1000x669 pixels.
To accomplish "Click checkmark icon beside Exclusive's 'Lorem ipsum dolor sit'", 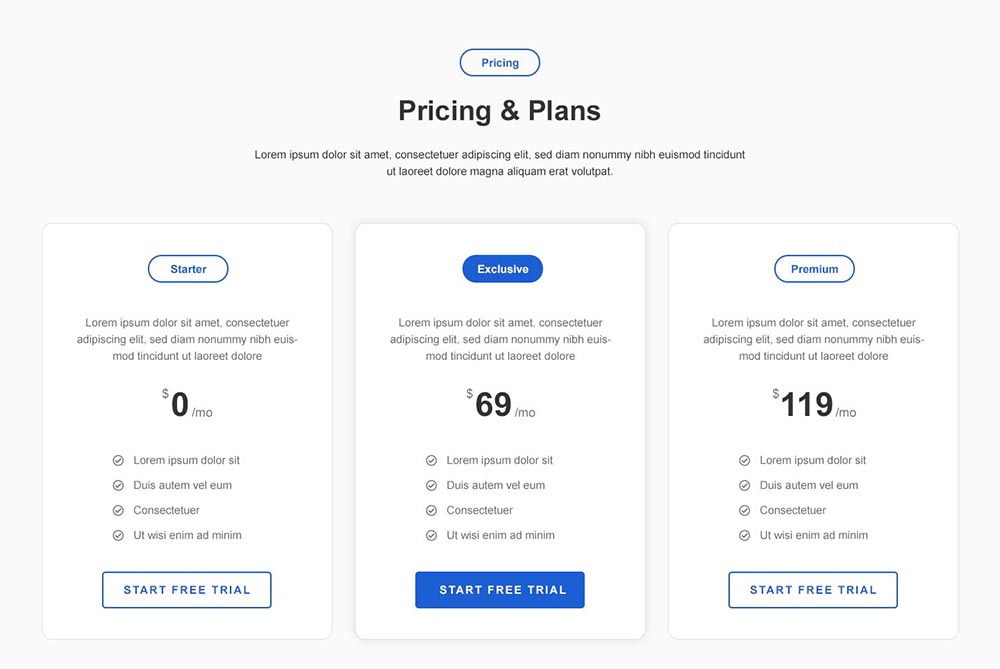I will click(431, 460).
